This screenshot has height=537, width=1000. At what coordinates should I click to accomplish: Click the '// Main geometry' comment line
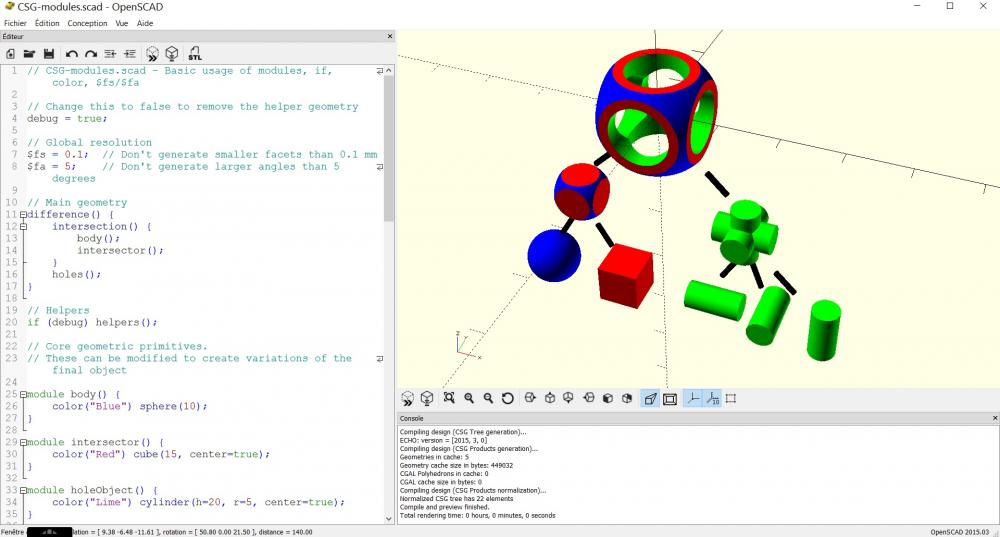[x=77, y=203]
